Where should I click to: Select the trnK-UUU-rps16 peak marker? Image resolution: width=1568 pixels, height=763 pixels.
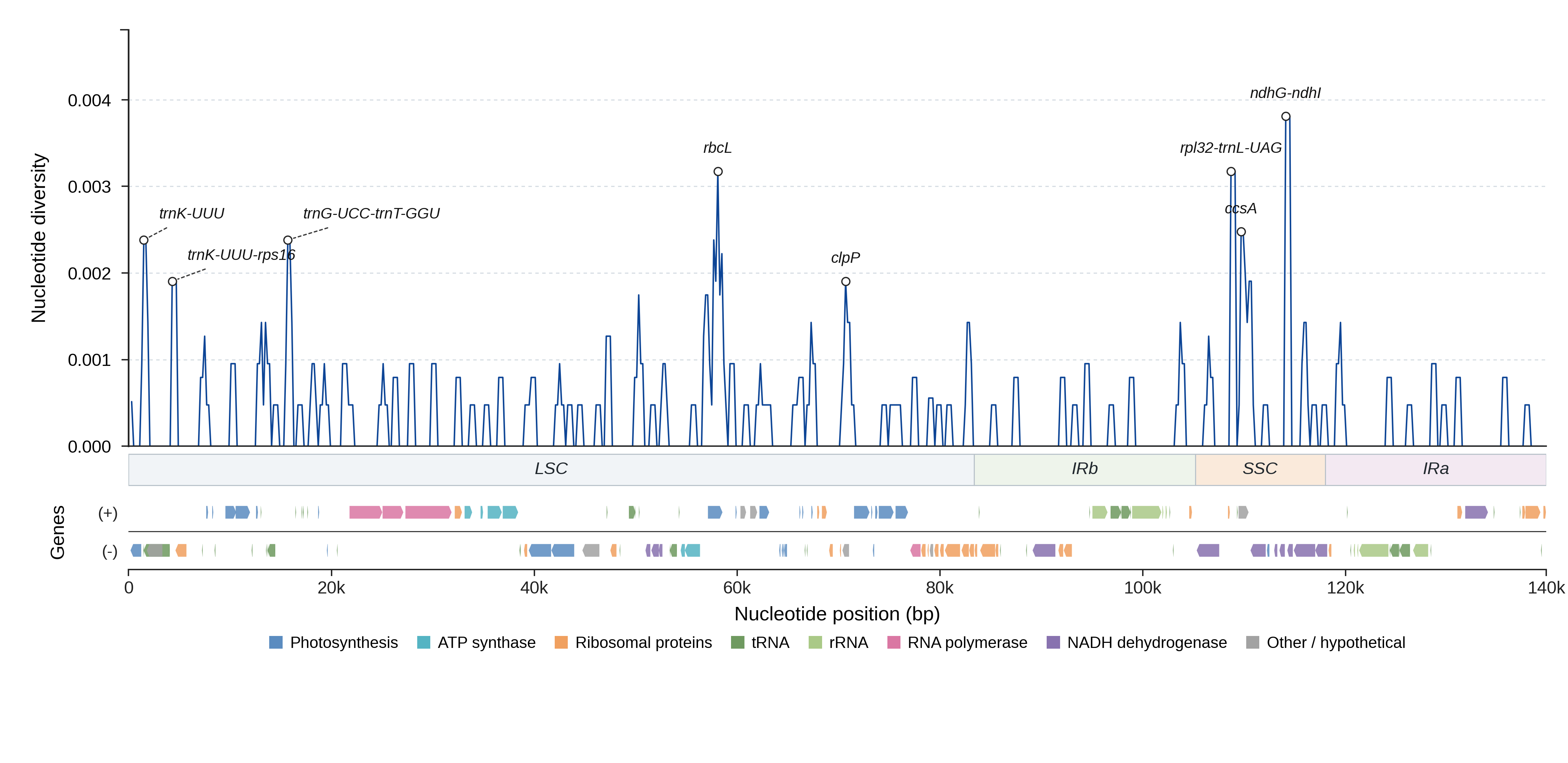[x=172, y=281]
